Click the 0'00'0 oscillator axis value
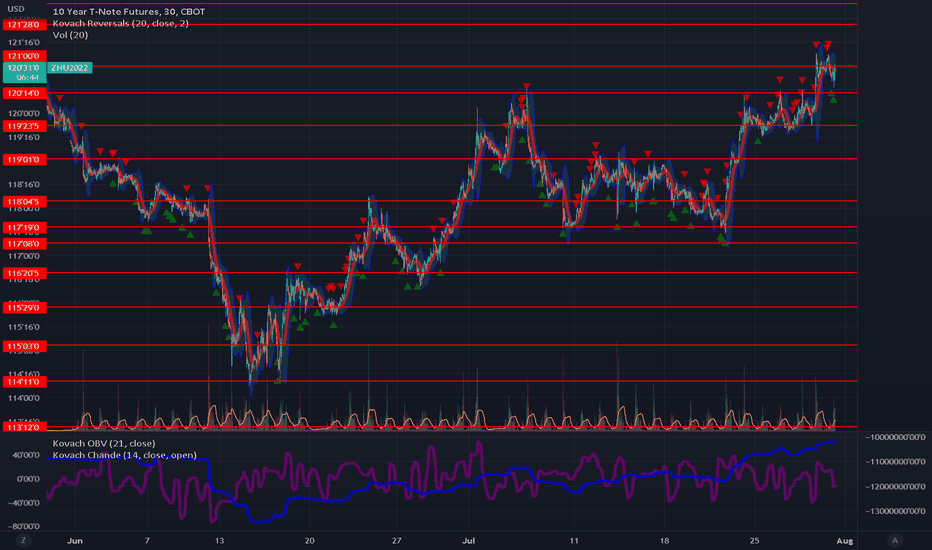Screen dimensions: 932x550 point(27,479)
